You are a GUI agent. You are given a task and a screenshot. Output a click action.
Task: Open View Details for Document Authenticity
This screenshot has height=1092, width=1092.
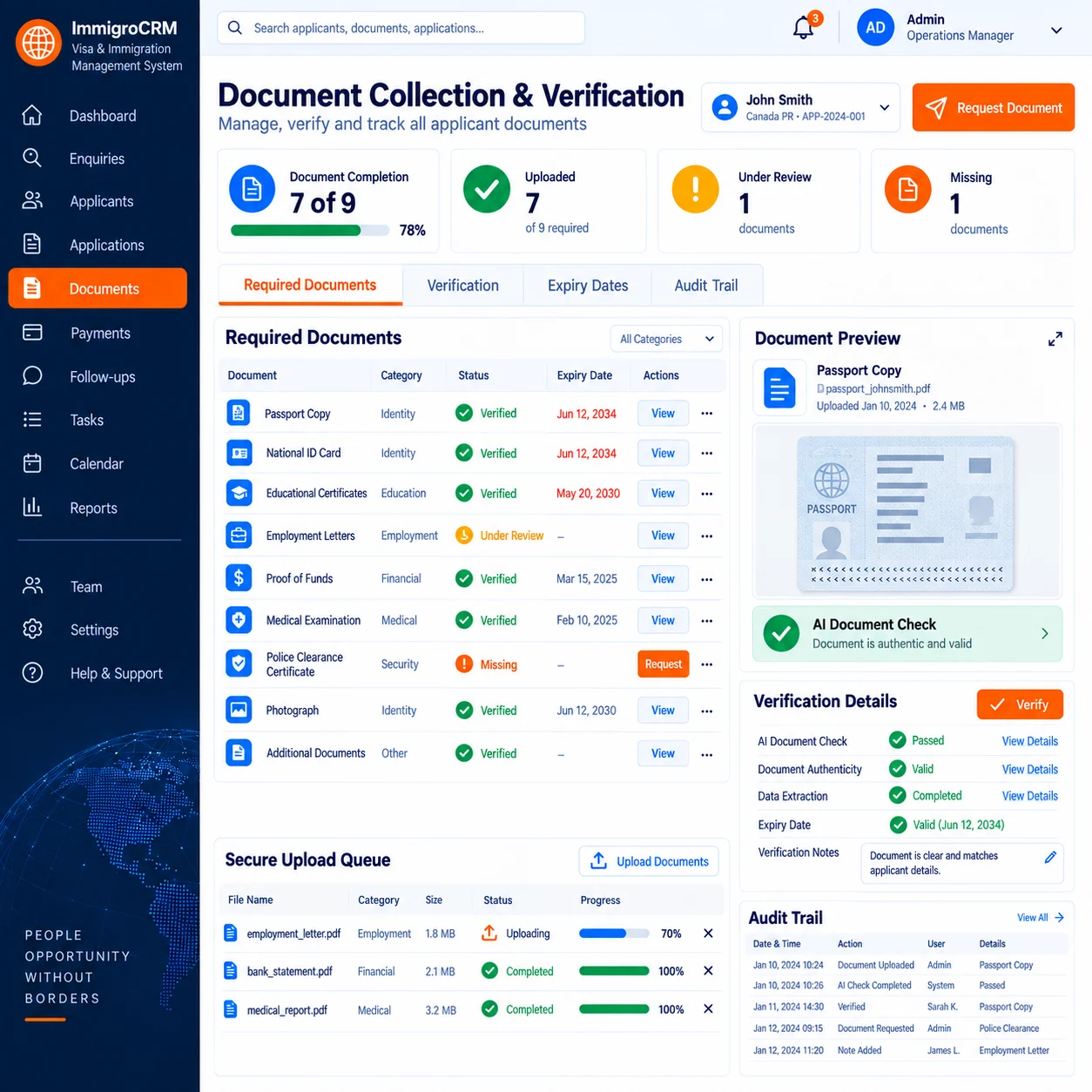click(x=1029, y=769)
